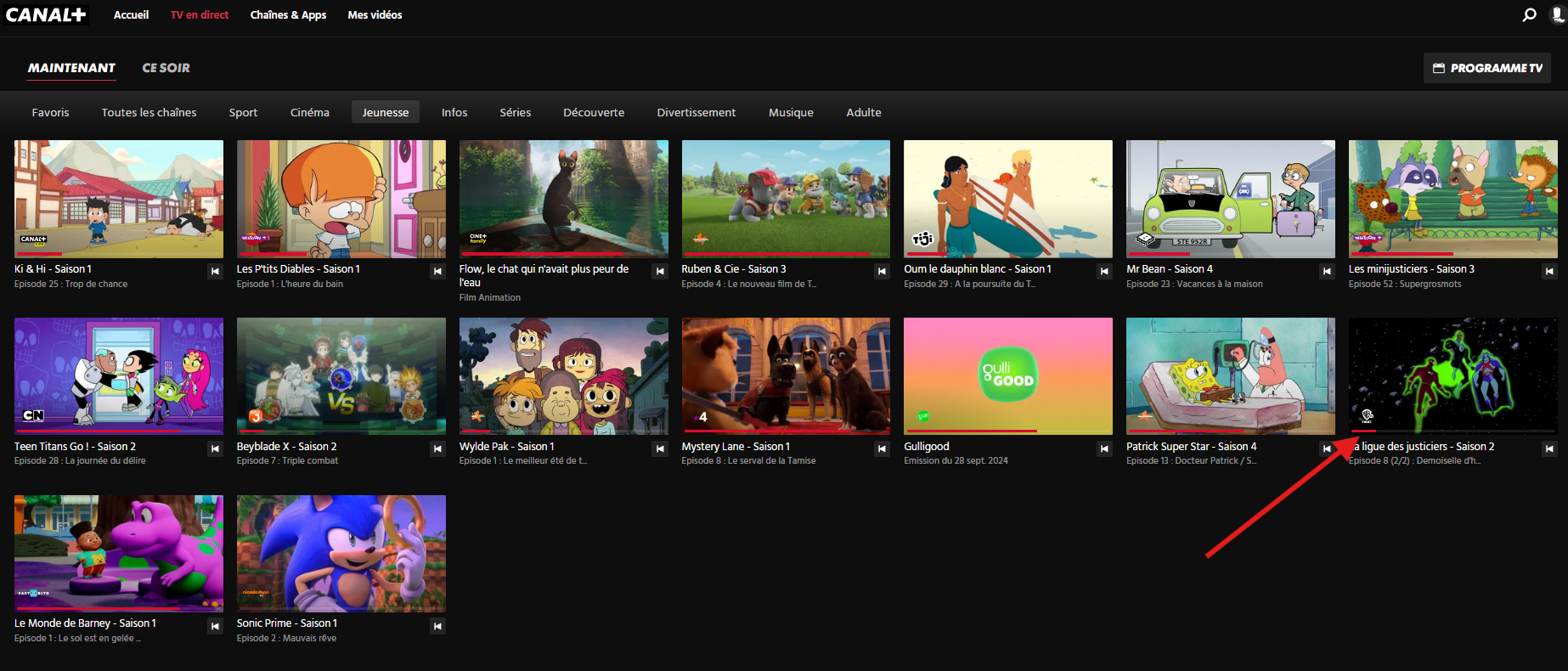The image size is (1568, 671).
Task: Open title link Sonic Prime - Saison 1
Action: click(x=287, y=623)
